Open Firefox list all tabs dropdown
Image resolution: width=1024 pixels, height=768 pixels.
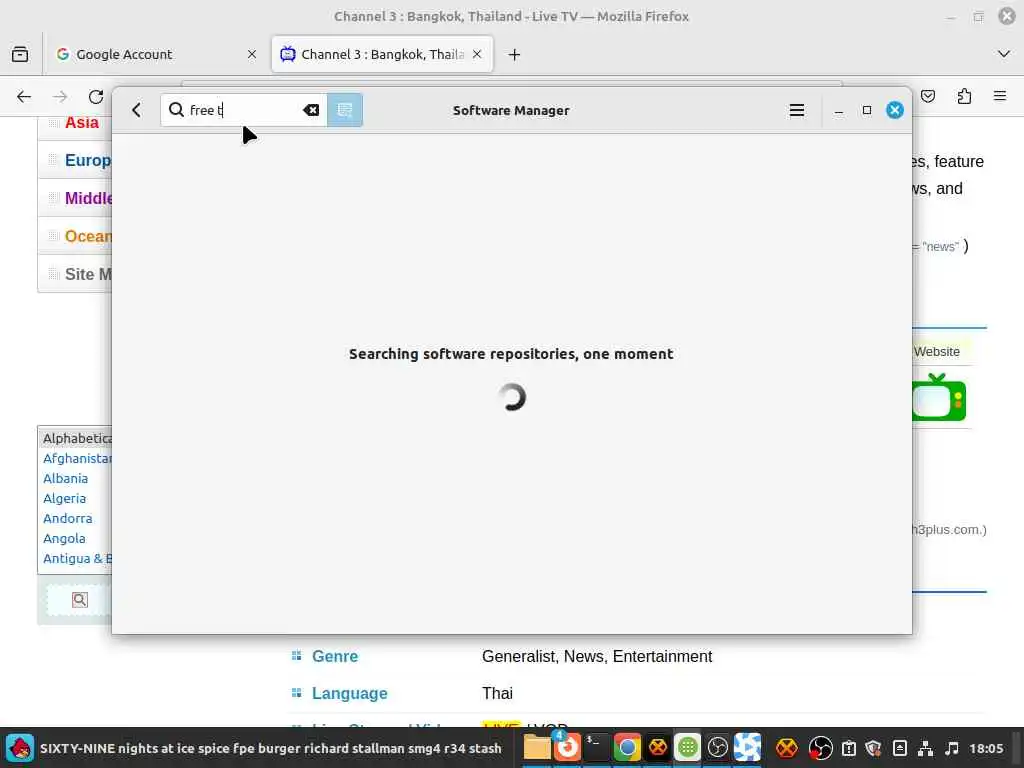click(x=1004, y=54)
